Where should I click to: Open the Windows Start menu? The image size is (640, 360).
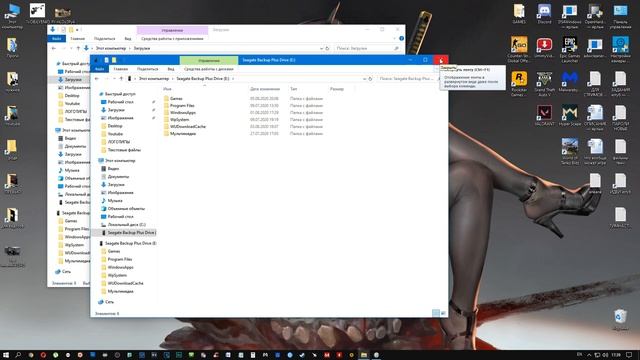click(x=6, y=355)
